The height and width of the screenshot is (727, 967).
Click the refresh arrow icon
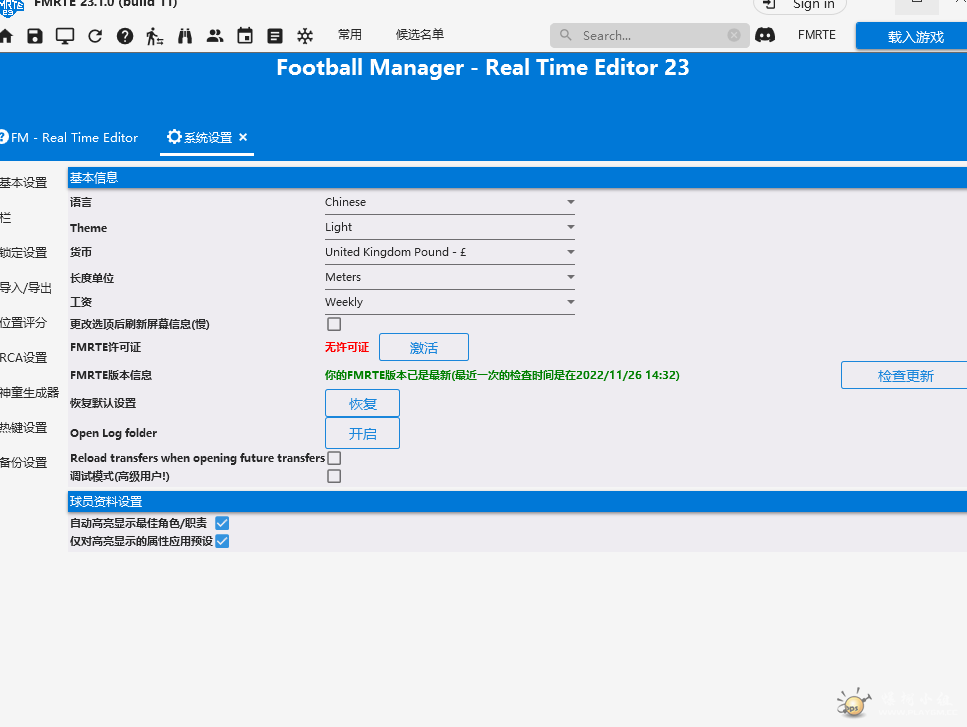95,36
